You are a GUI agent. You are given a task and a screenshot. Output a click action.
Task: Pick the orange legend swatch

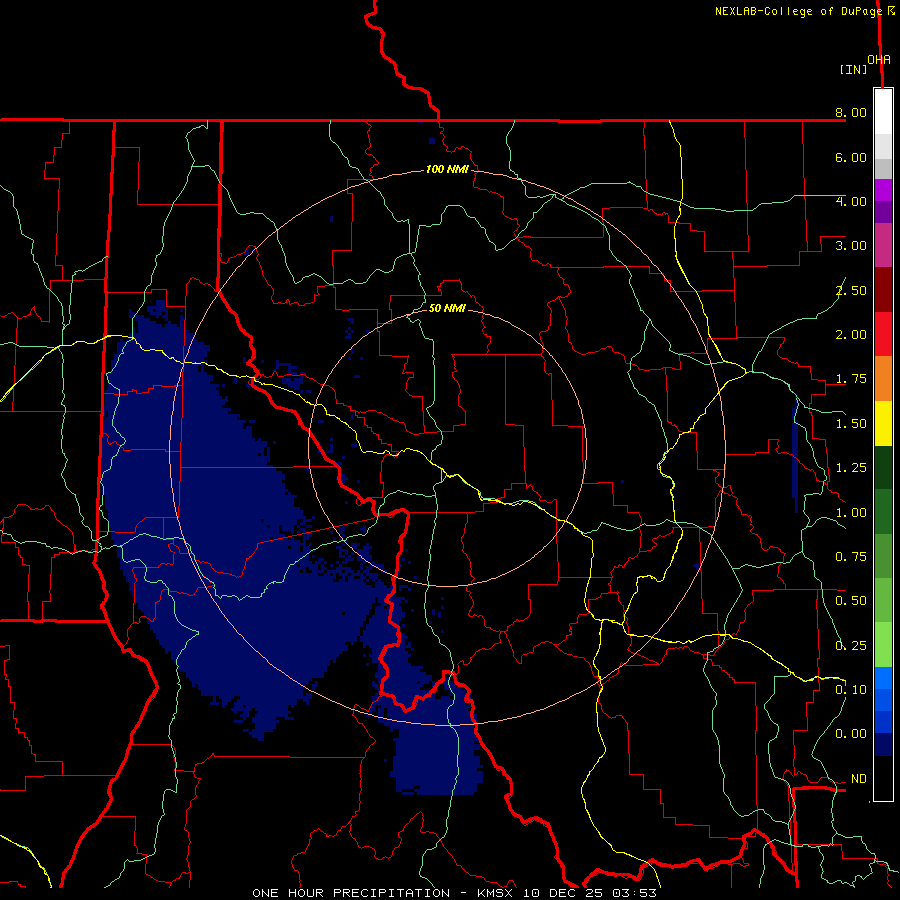[x=883, y=379]
